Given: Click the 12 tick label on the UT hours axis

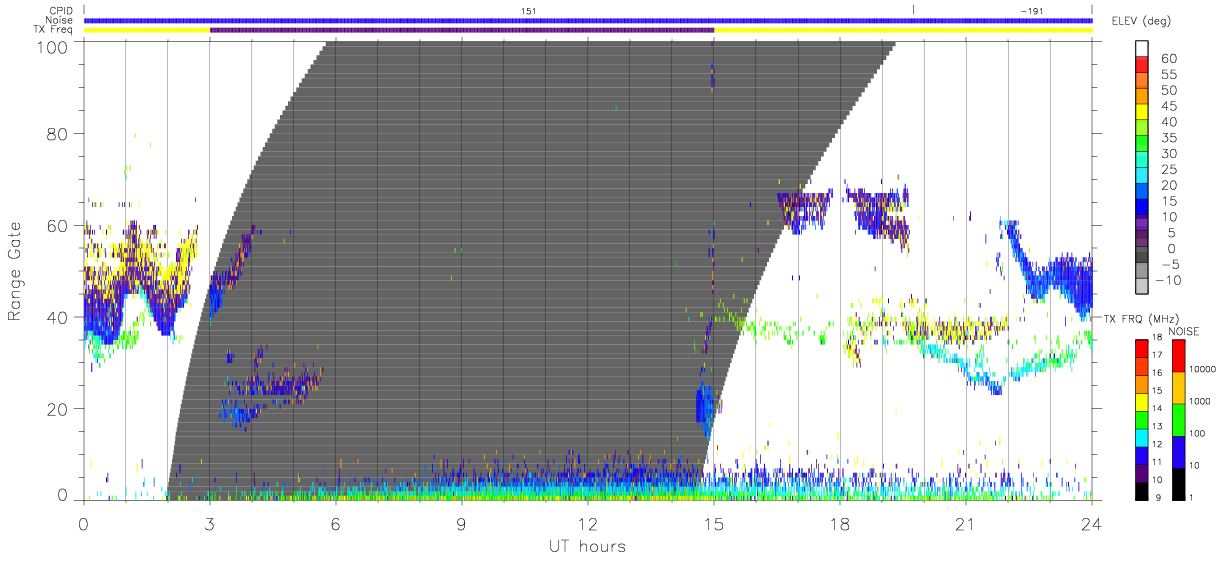Looking at the screenshot, I should [x=588, y=523].
